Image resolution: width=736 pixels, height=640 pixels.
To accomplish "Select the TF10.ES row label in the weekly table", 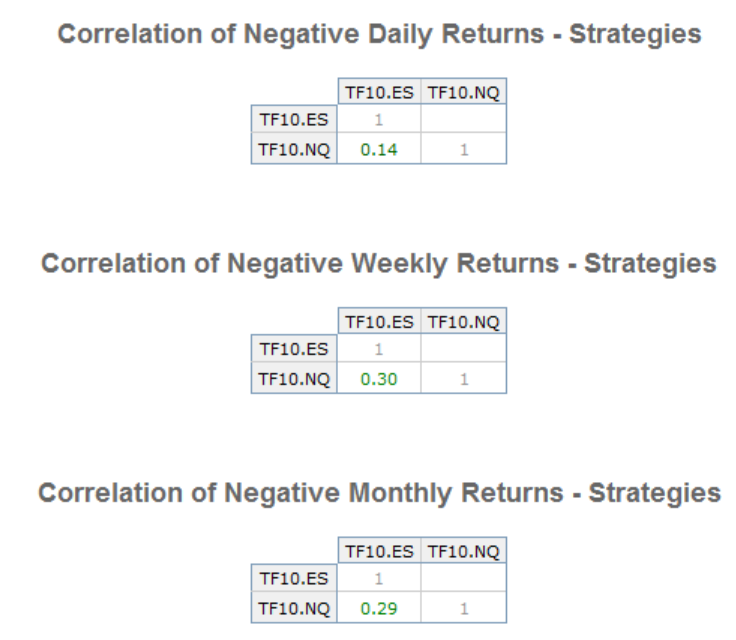I will pos(294,350).
